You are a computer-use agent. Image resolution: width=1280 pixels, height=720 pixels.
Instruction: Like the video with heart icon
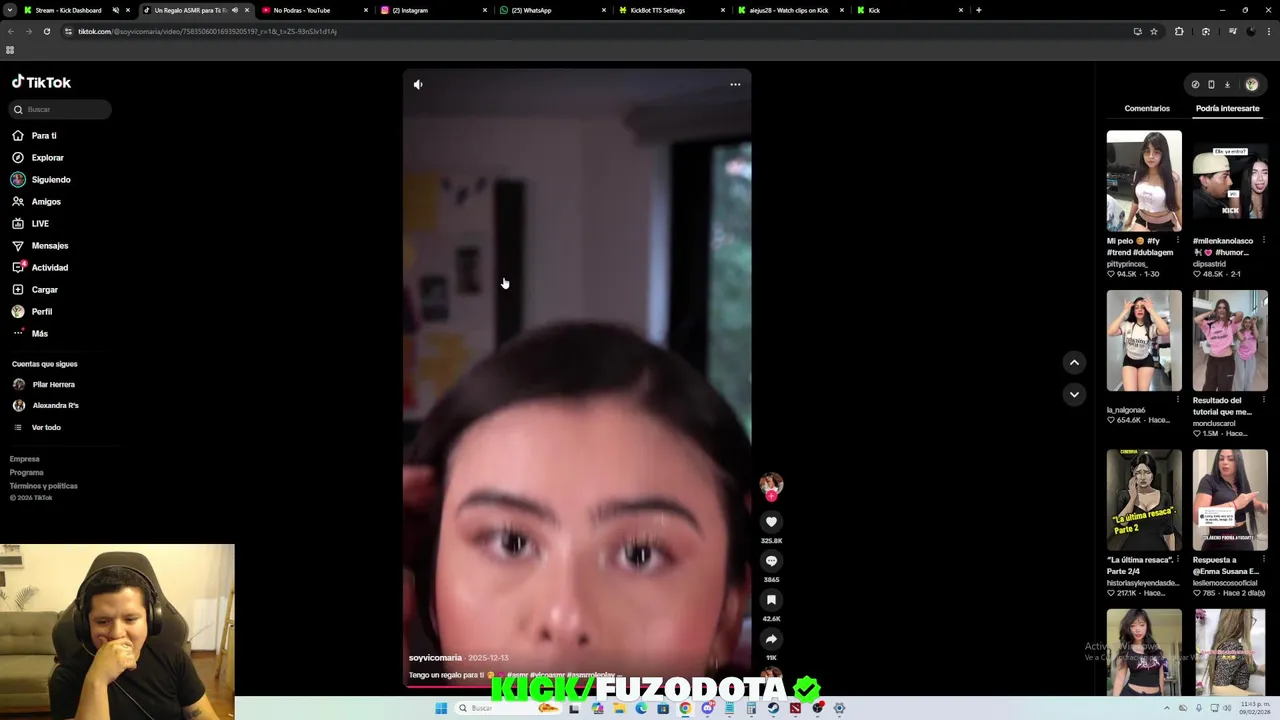[x=771, y=522]
